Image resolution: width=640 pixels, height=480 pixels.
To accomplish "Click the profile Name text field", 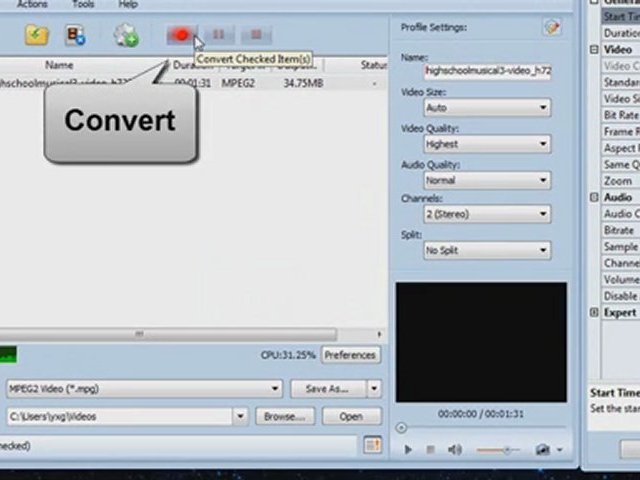I will [x=486, y=72].
